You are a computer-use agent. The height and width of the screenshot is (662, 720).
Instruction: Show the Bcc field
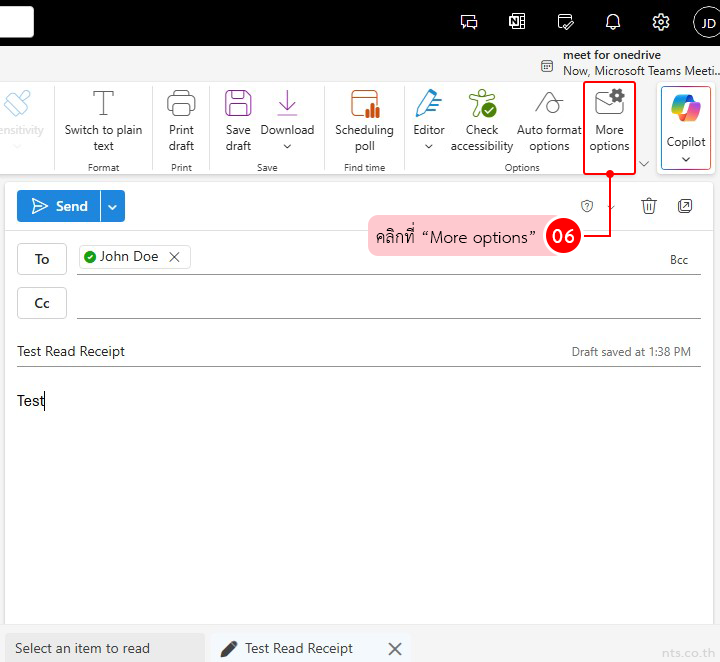pos(678,260)
